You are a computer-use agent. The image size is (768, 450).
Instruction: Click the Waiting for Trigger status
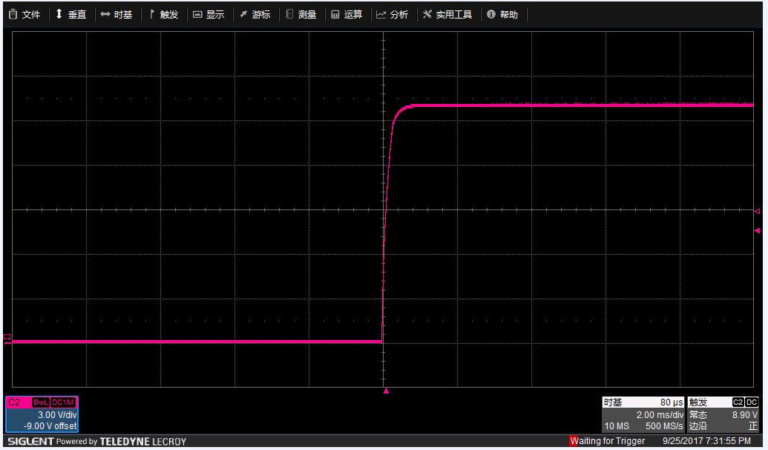pyautogui.click(x=609, y=441)
